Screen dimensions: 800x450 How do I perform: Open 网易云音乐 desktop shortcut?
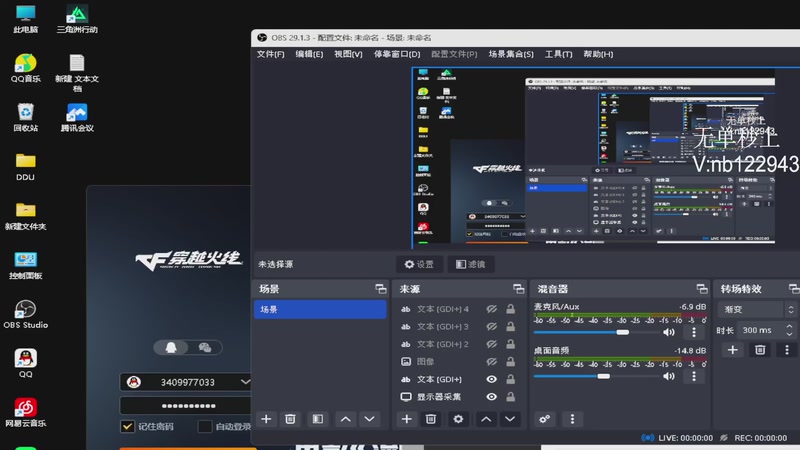pos(26,412)
